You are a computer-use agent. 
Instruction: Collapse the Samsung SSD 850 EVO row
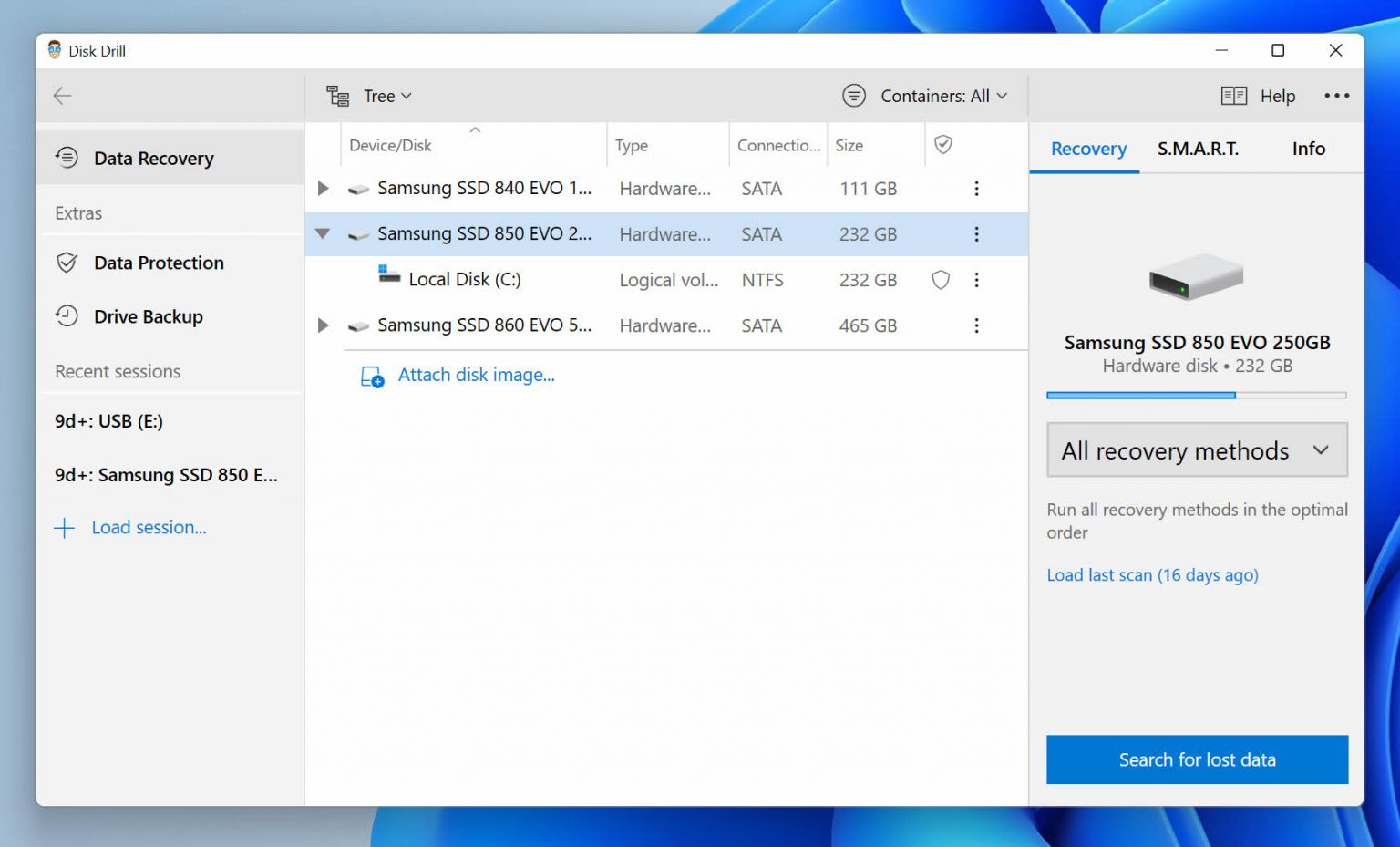point(322,234)
